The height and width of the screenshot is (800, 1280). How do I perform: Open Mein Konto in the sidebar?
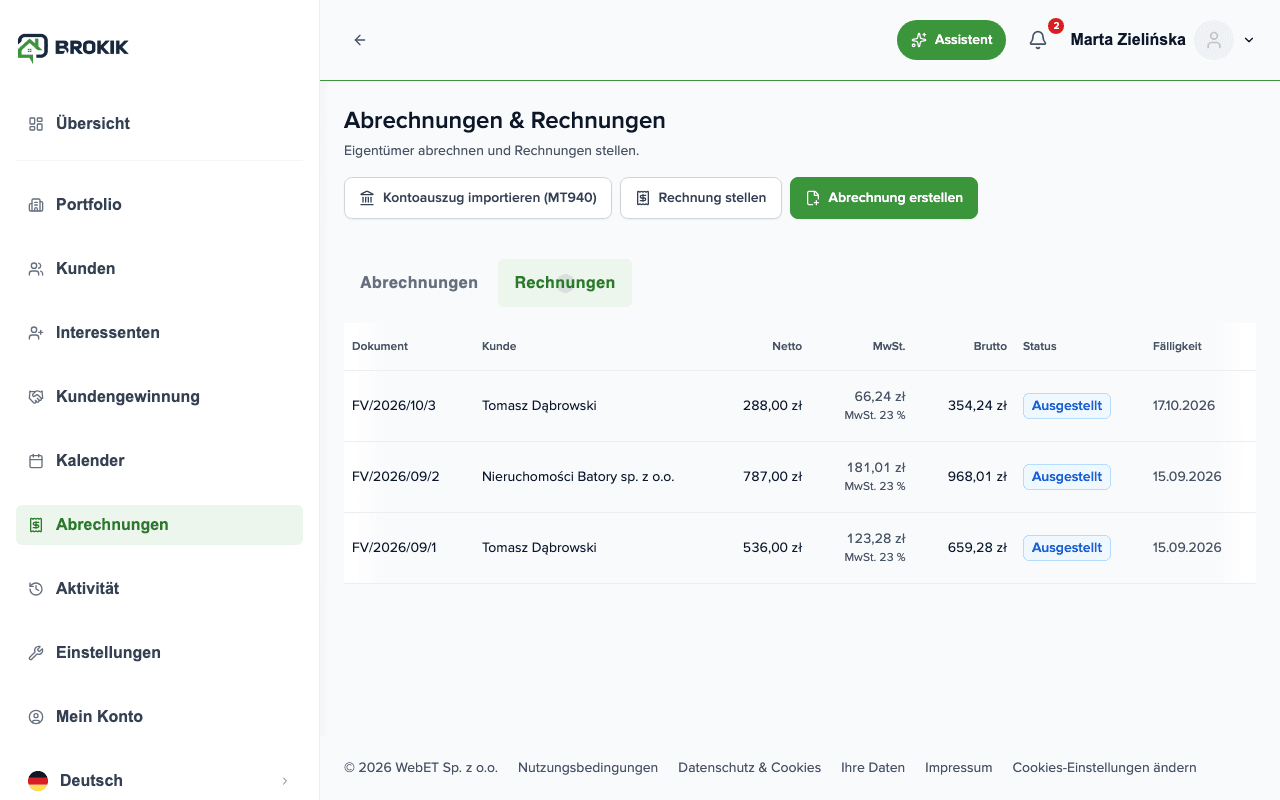(x=159, y=717)
